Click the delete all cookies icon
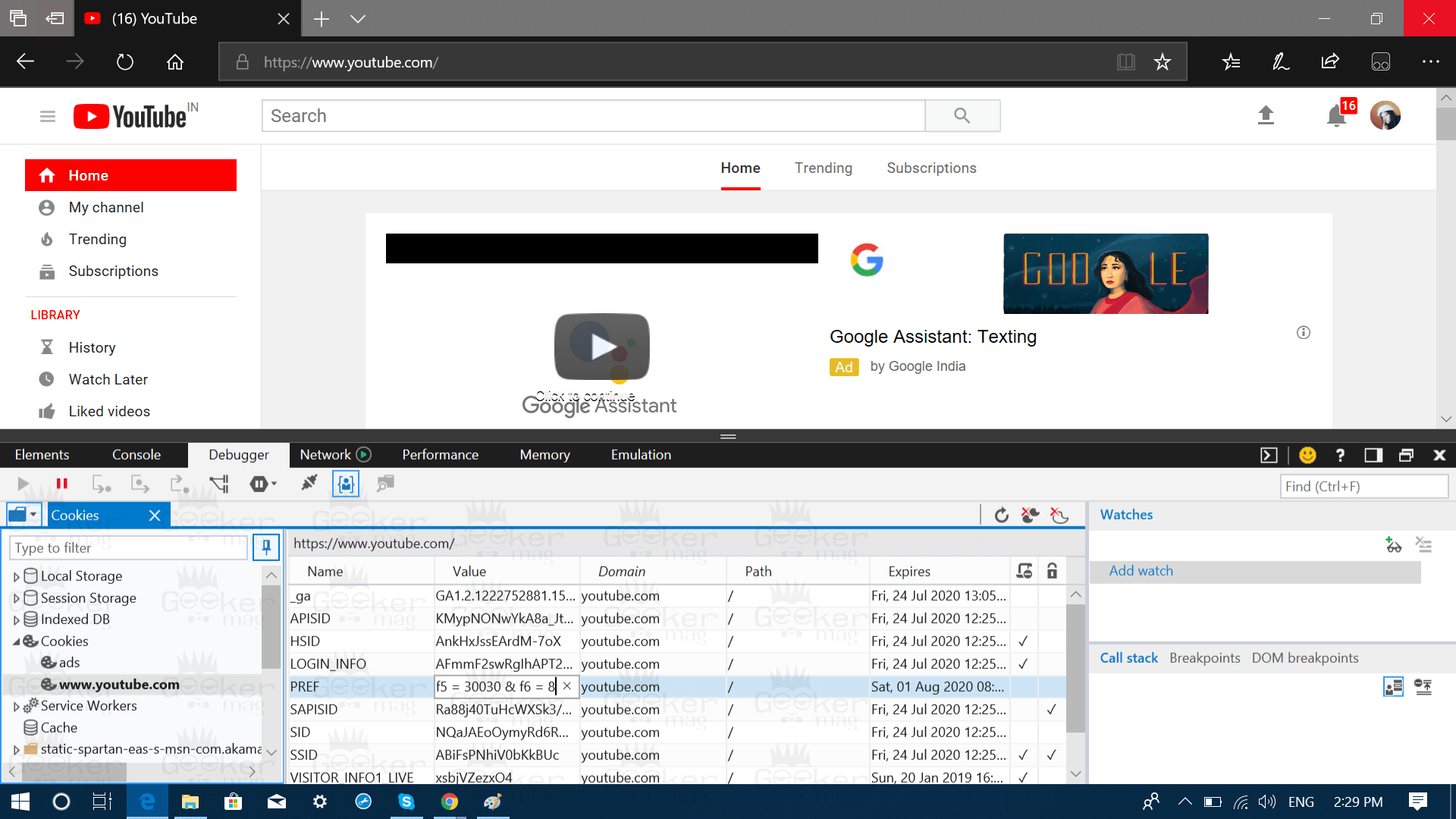 [1030, 516]
